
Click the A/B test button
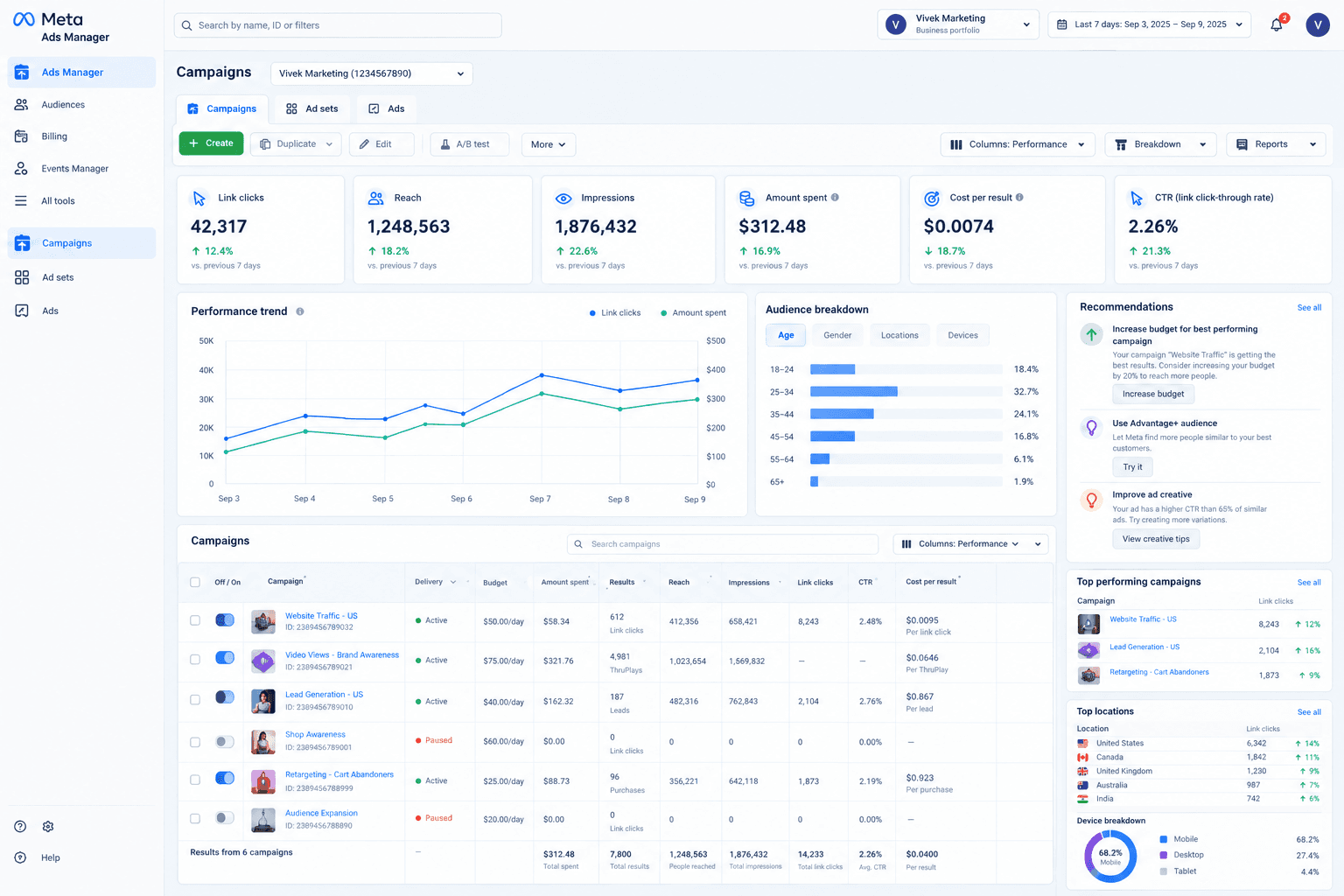(470, 144)
